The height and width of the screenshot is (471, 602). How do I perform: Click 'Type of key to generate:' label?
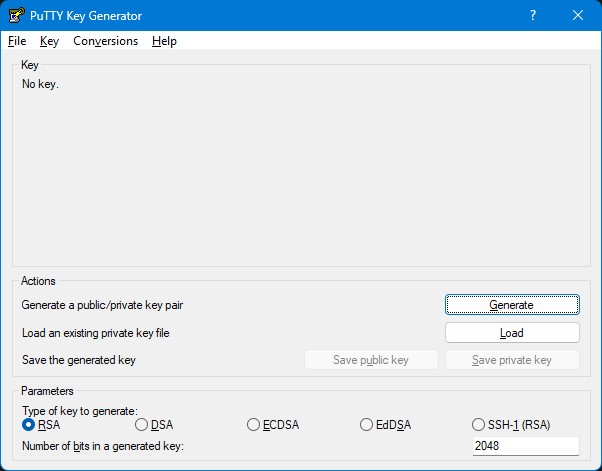tap(80, 411)
